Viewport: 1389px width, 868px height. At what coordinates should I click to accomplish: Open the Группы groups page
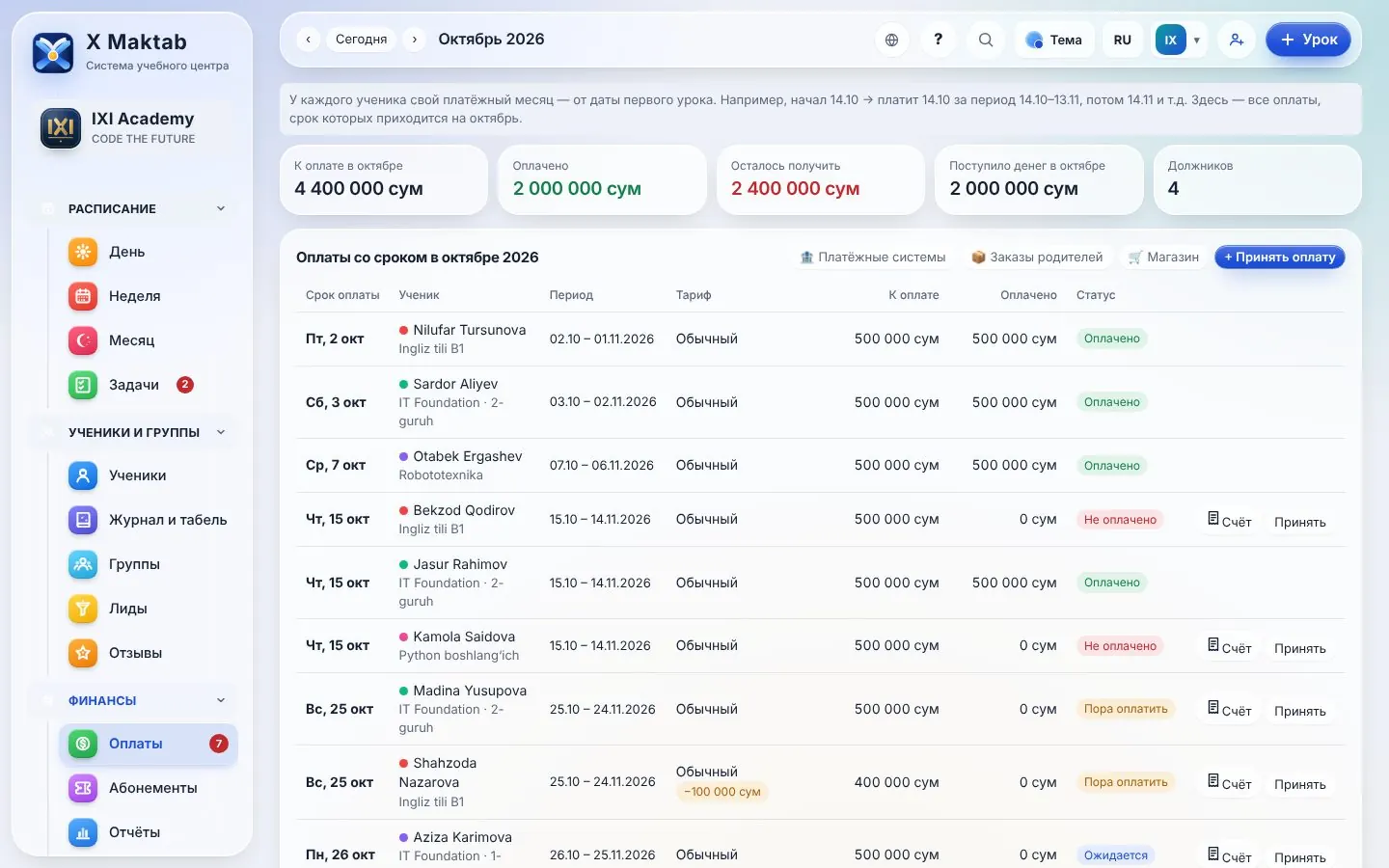tap(149, 564)
